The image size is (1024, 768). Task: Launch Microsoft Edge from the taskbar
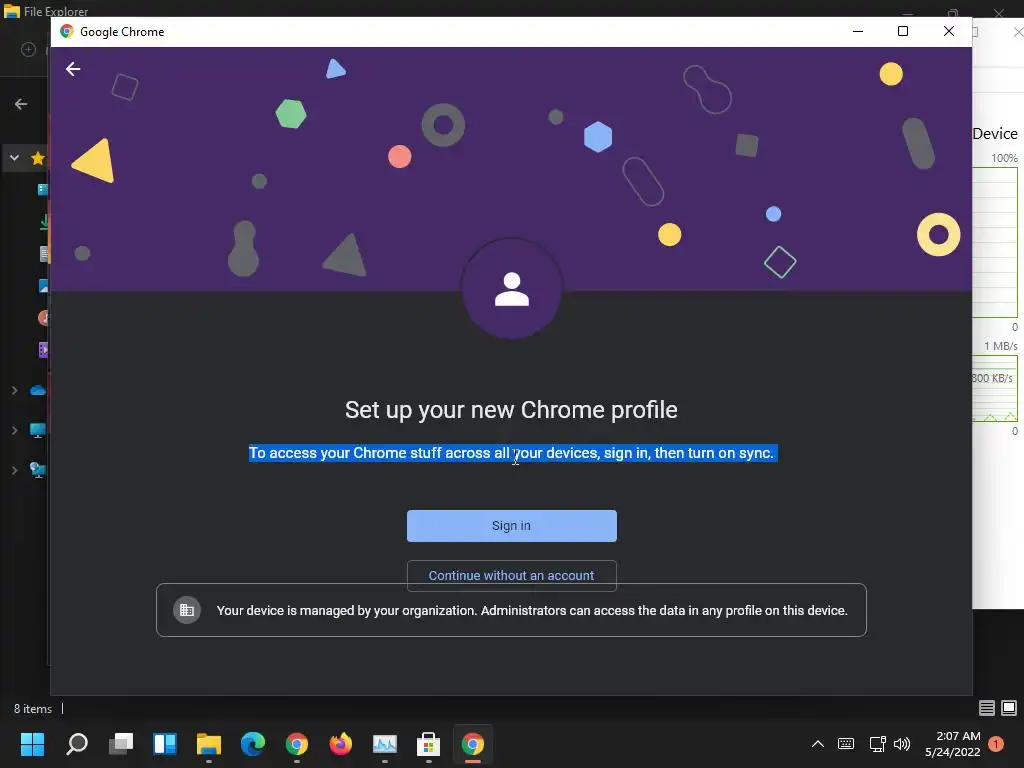tap(253, 744)
